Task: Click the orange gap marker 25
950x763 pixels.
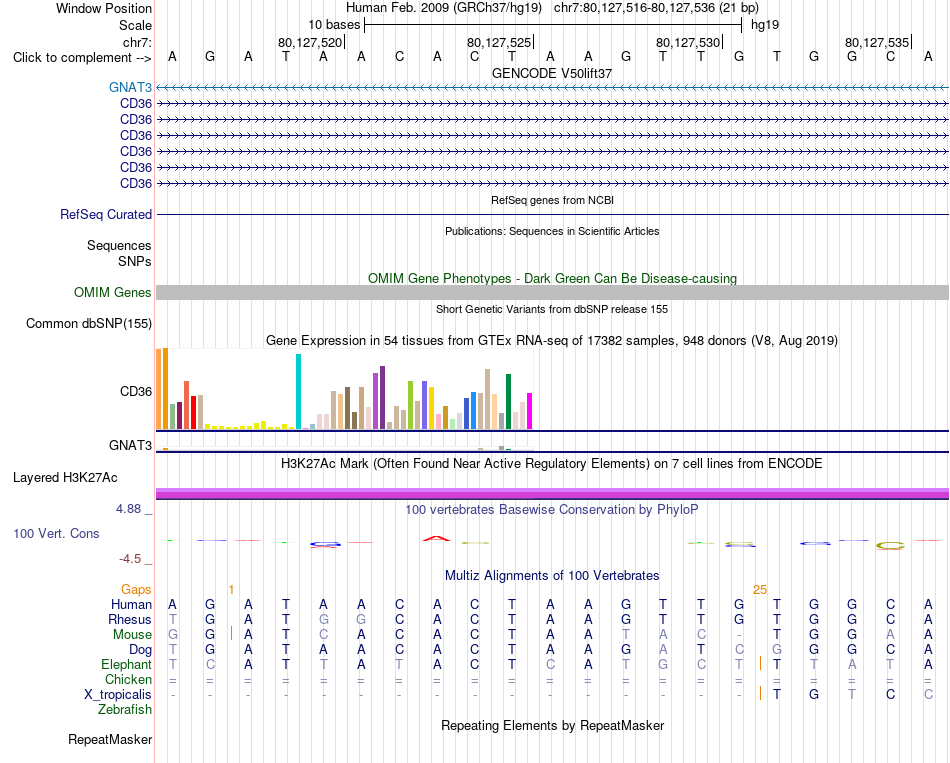Action: coord(760,590)
